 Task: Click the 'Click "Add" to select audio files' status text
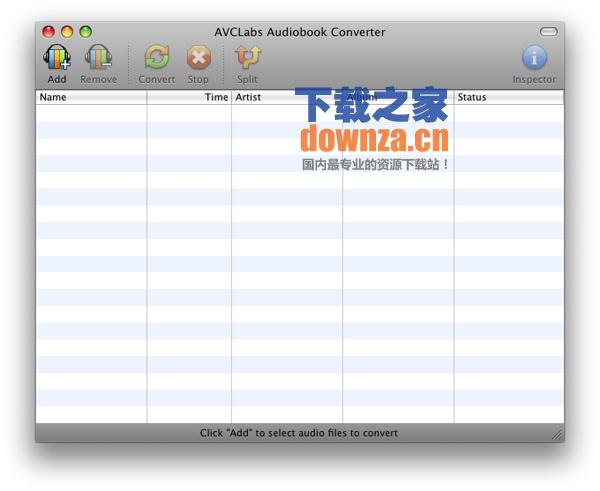click(298, 433)
